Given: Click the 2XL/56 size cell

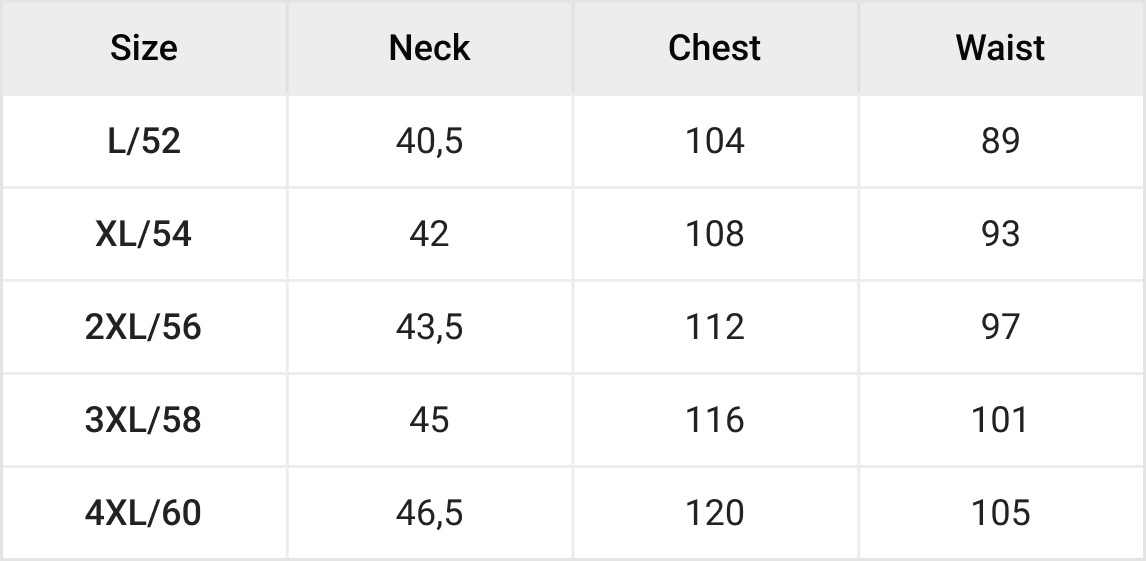Looking at the screenshot, I should tap(144, 327).
